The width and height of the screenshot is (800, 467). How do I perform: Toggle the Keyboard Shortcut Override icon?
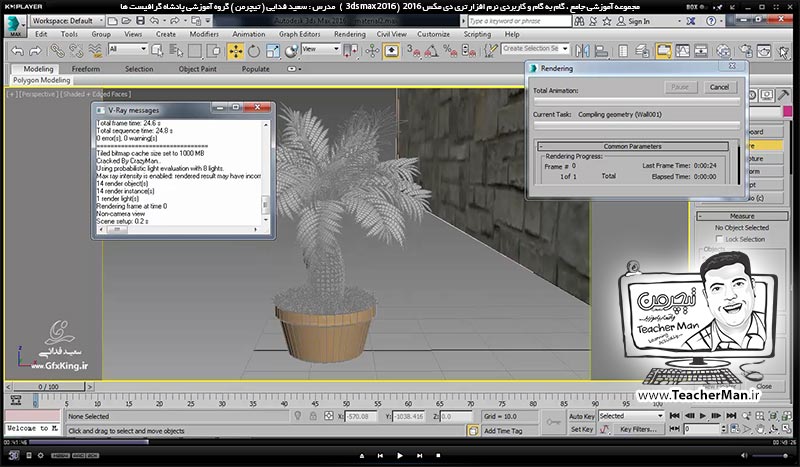391,51
